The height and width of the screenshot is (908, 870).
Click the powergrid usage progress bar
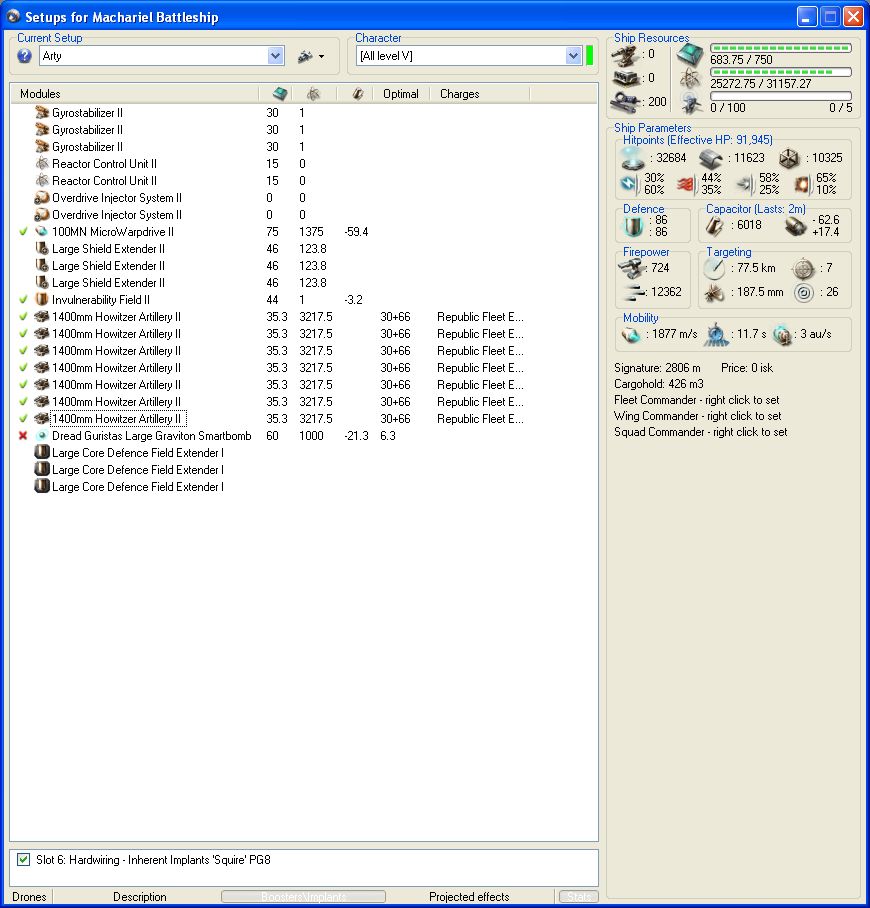coord(781,72)
